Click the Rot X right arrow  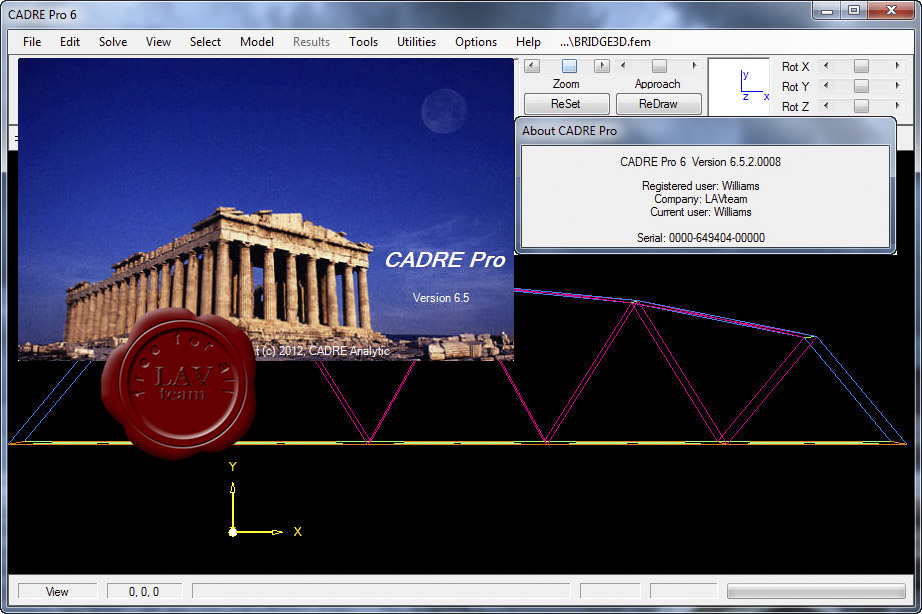(897, 66)
